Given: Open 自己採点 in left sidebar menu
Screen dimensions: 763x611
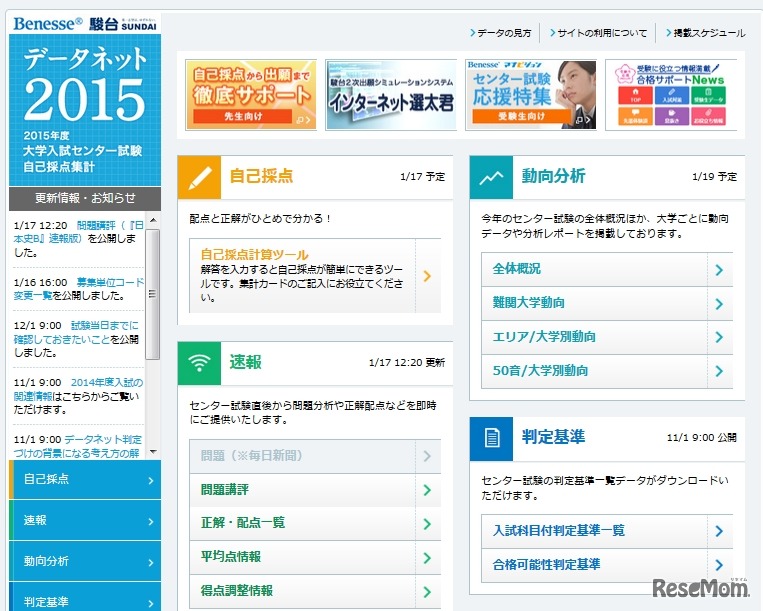Looking at the screenshot, I should (x=85, y=480).
